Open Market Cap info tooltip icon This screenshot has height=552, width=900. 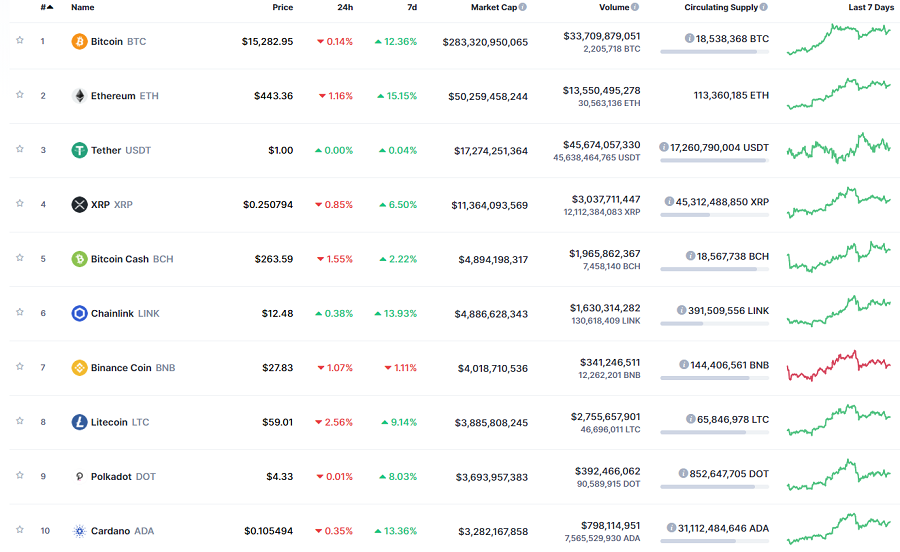click(523, 7)
